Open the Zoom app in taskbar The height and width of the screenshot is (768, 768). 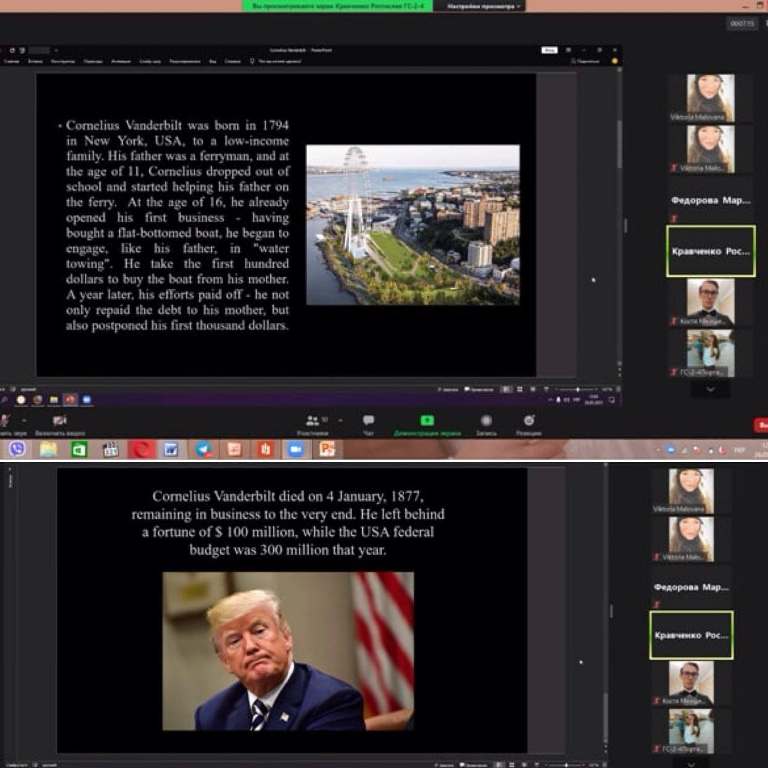(x=295, y=450)
